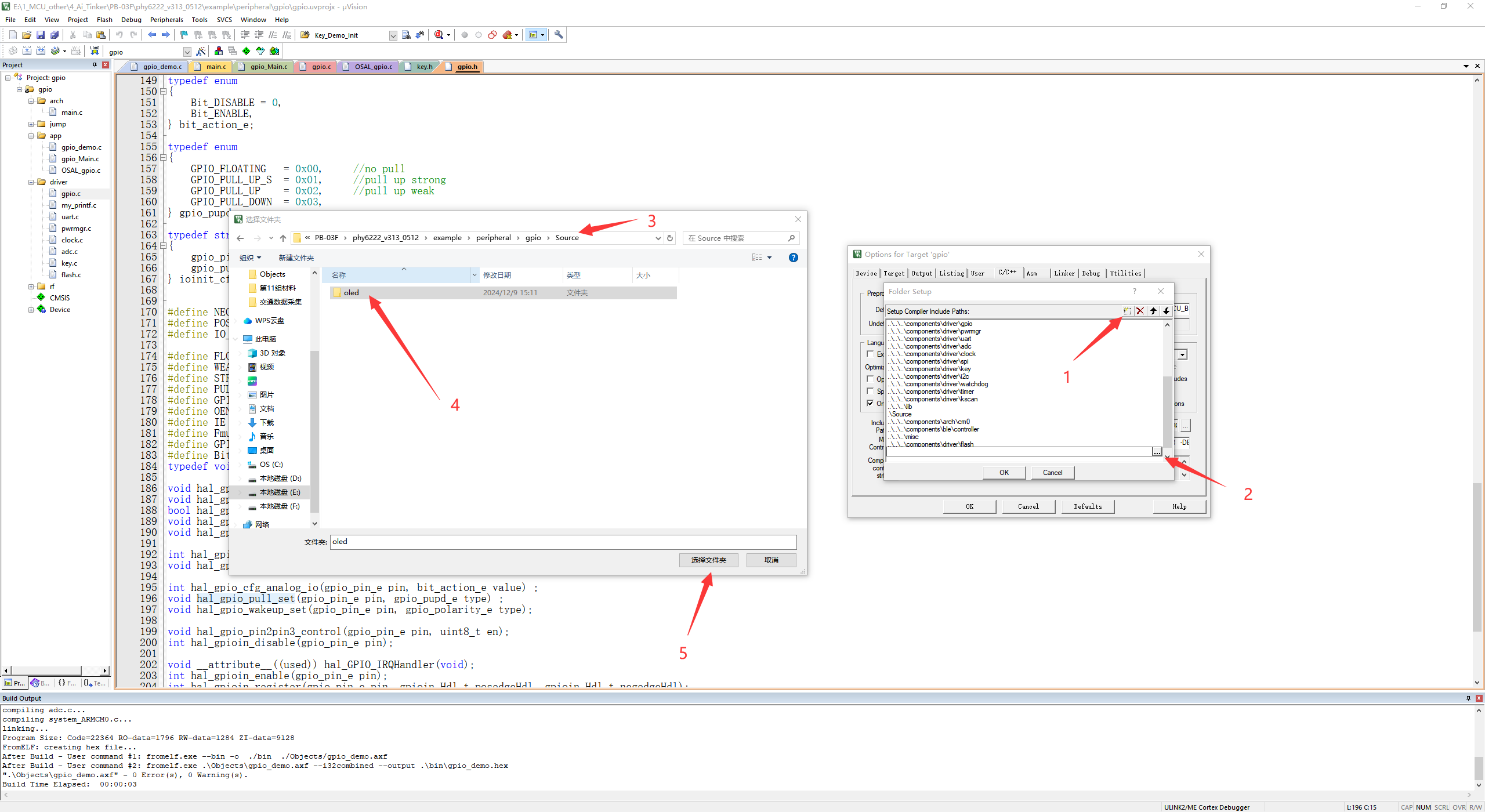Click the editor vertical scrollbar thumb
Viewport: 1485px width, 812px height.
pos(1477,557)
